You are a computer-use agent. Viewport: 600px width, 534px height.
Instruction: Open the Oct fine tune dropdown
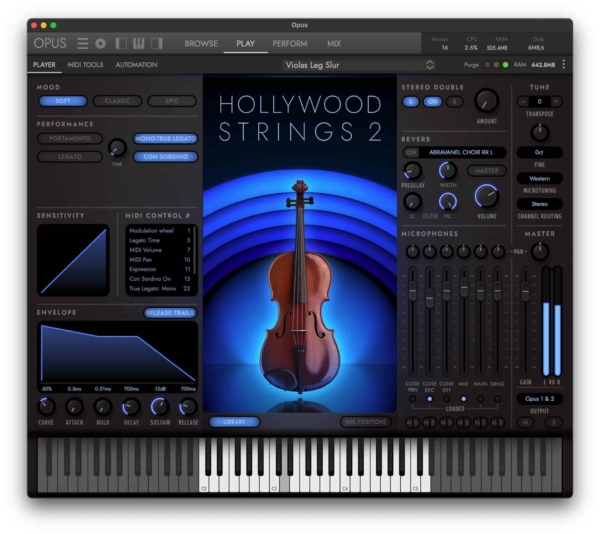click(x=540, y=152)
